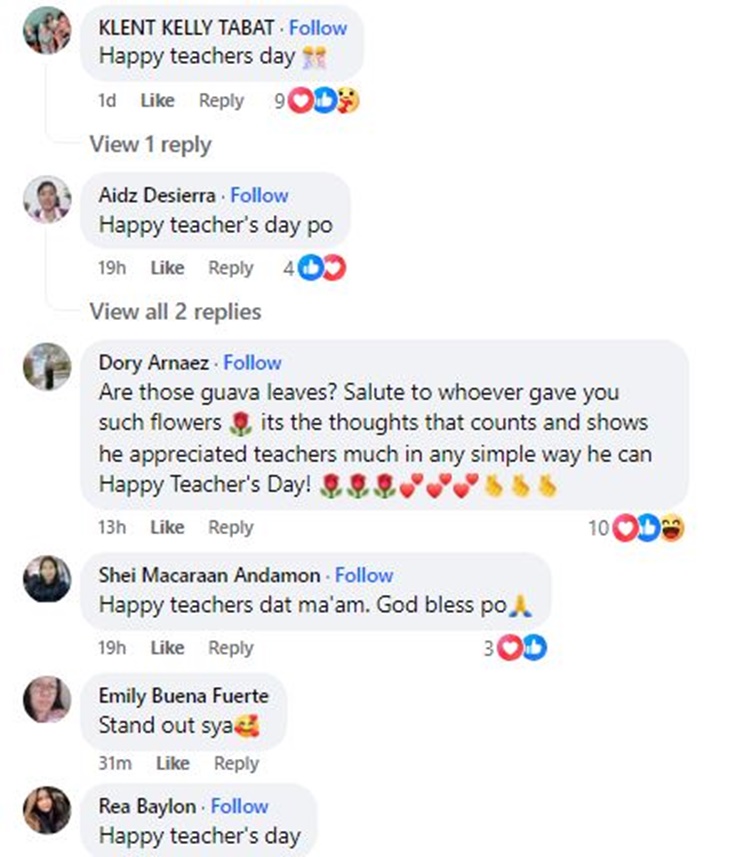
Task: Expand "View 1 reply" under Klent's comment
Action: click(150, 144)
